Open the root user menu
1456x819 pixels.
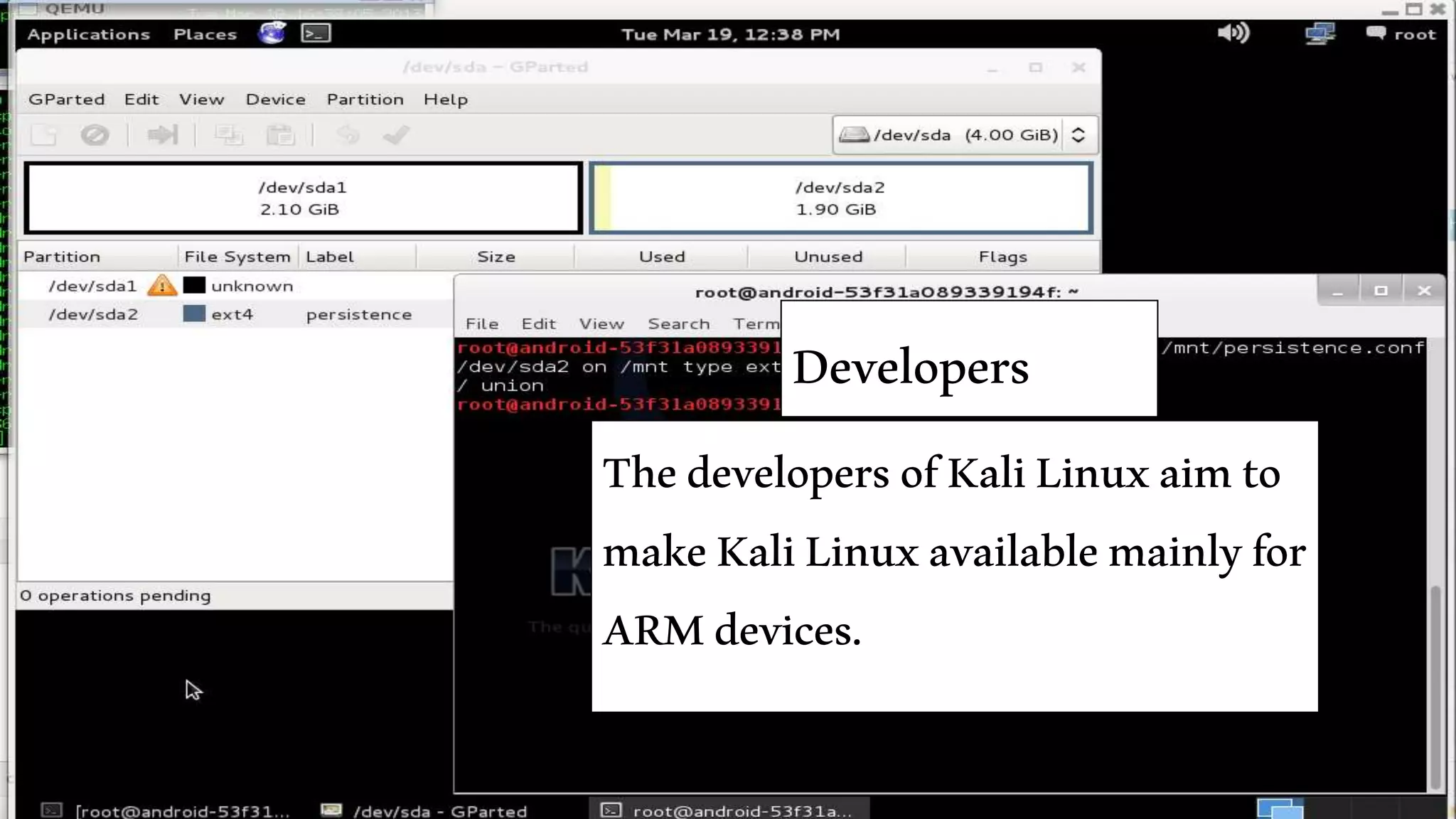click(1401, 33)
